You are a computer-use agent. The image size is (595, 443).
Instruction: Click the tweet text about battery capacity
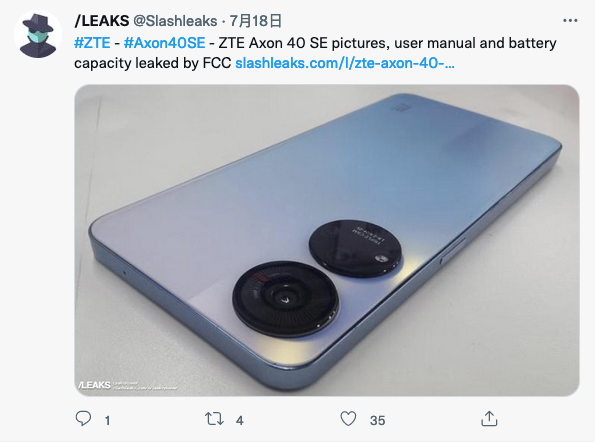pos(315,53)
